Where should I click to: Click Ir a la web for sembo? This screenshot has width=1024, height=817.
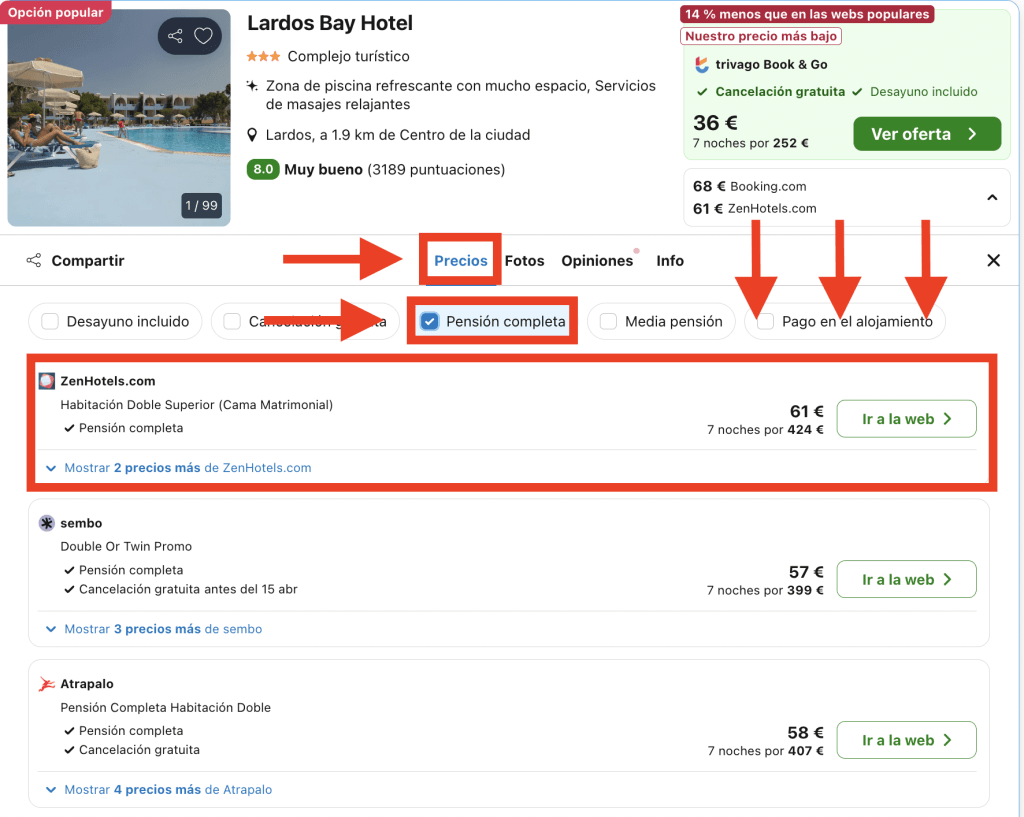[x=906, y=580]
